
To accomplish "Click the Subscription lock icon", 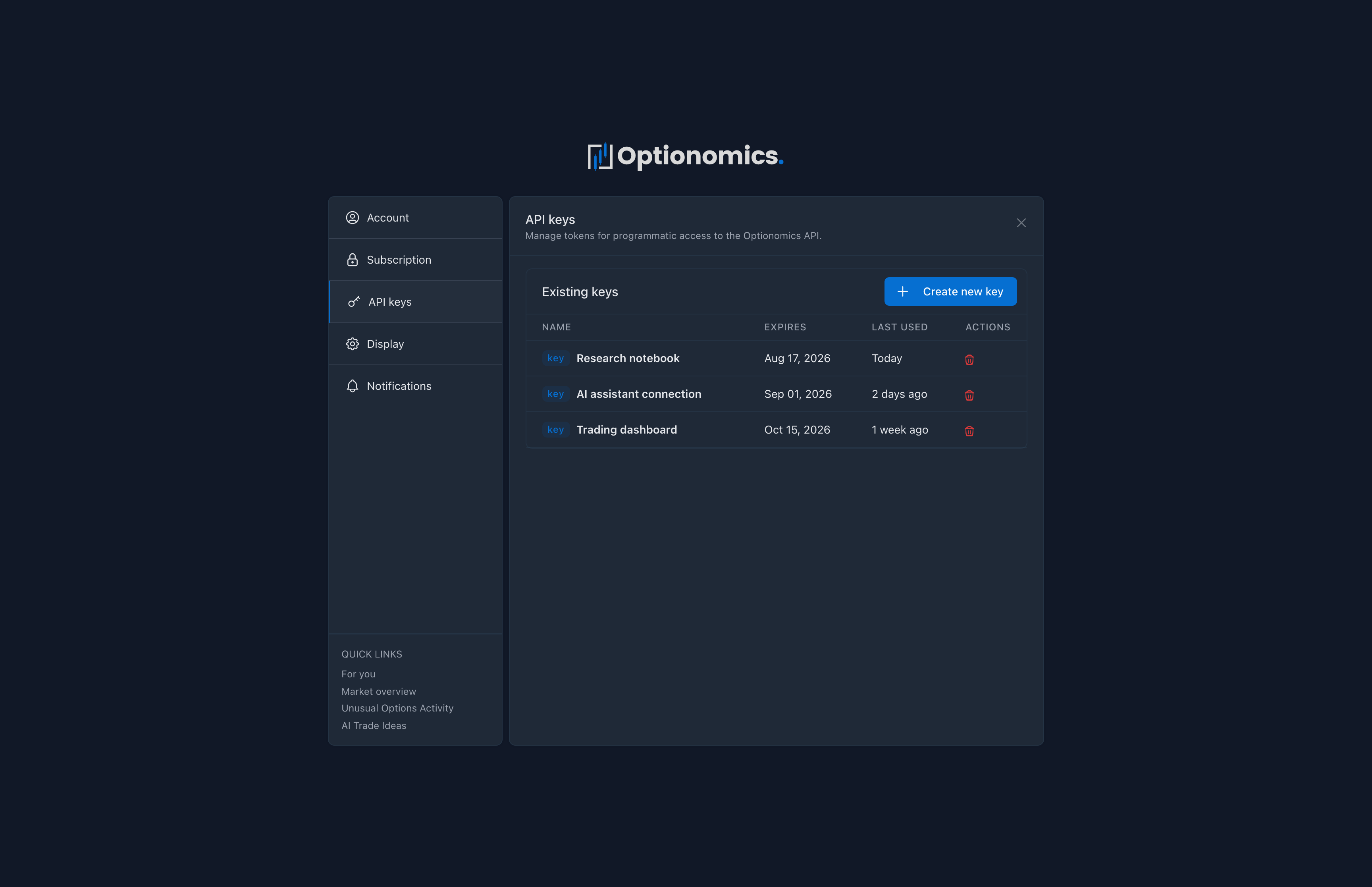I will [353, 260].
